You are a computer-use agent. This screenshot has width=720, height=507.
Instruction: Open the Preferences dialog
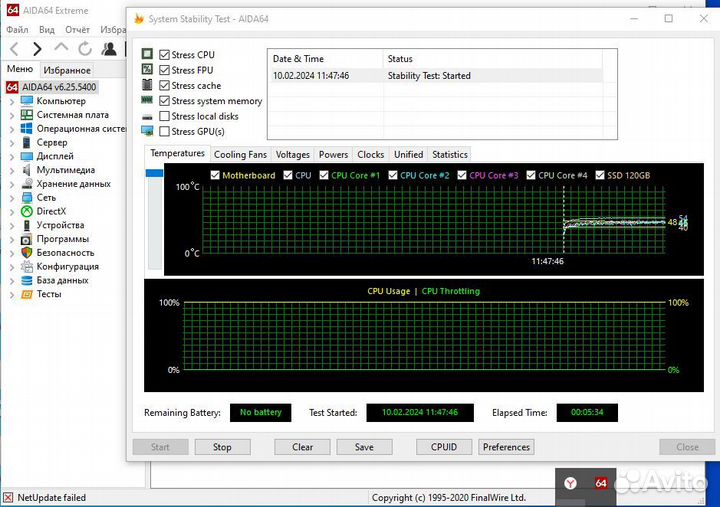coord(506,447)
